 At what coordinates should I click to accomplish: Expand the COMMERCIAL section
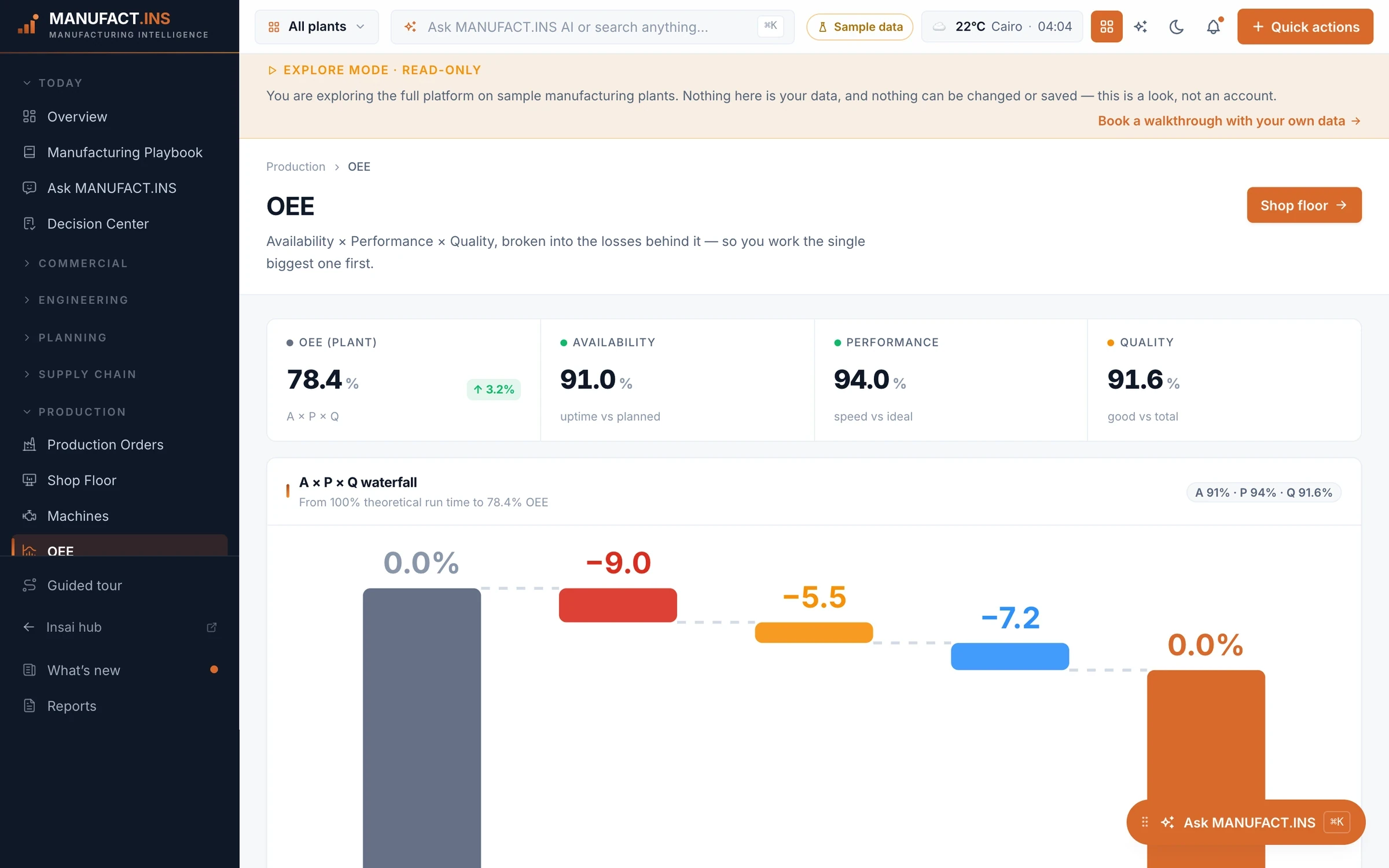[75, 263]
